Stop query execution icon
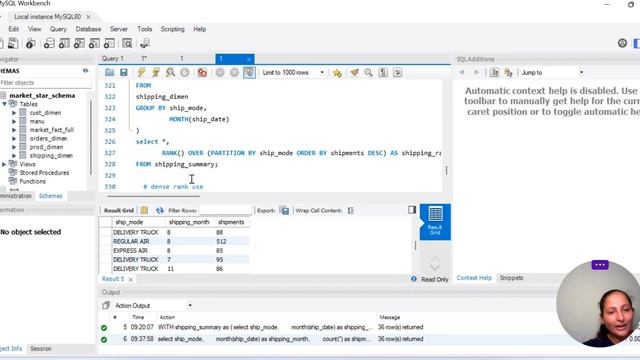Viewport: 640px width, 360px height. click(184, 73)
